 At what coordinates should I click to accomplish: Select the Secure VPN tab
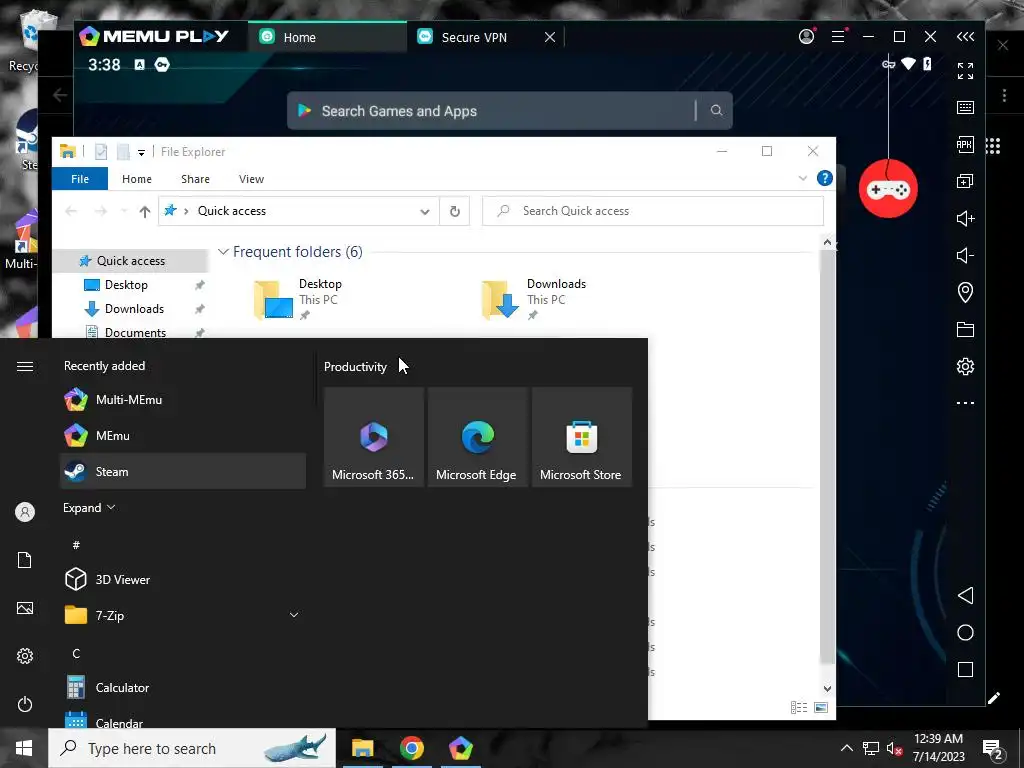click(x=474, y=37)
